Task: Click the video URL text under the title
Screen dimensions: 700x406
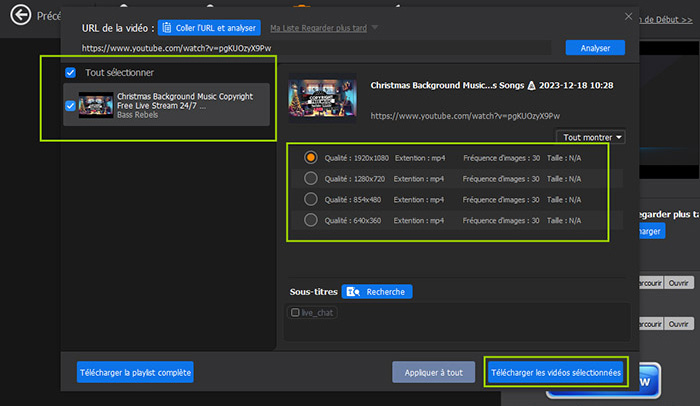Action: click(x=465, y=116)
